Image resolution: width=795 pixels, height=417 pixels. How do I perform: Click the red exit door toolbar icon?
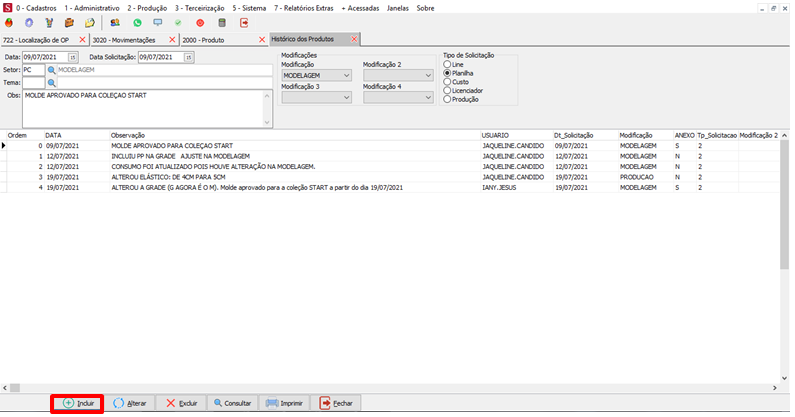(x=243, y=22)
